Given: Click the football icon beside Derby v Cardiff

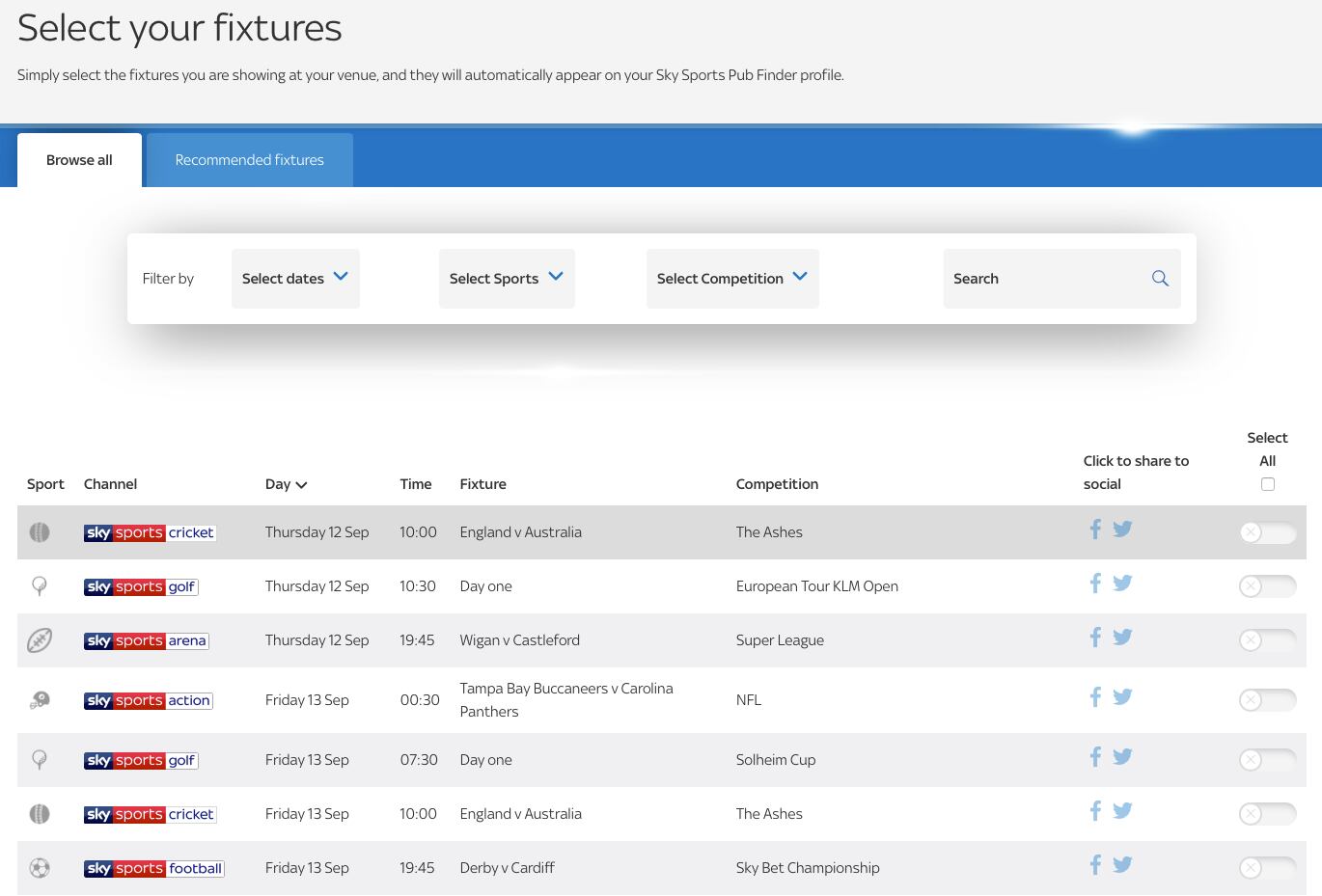Looking at the screenshot, I should coord(40,867).
